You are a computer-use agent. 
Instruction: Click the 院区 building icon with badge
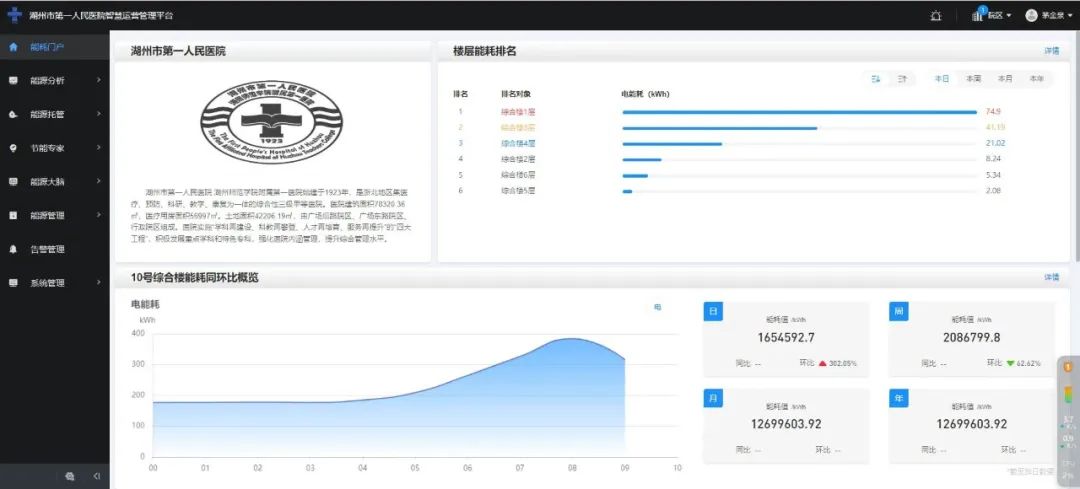pos(979,14)
